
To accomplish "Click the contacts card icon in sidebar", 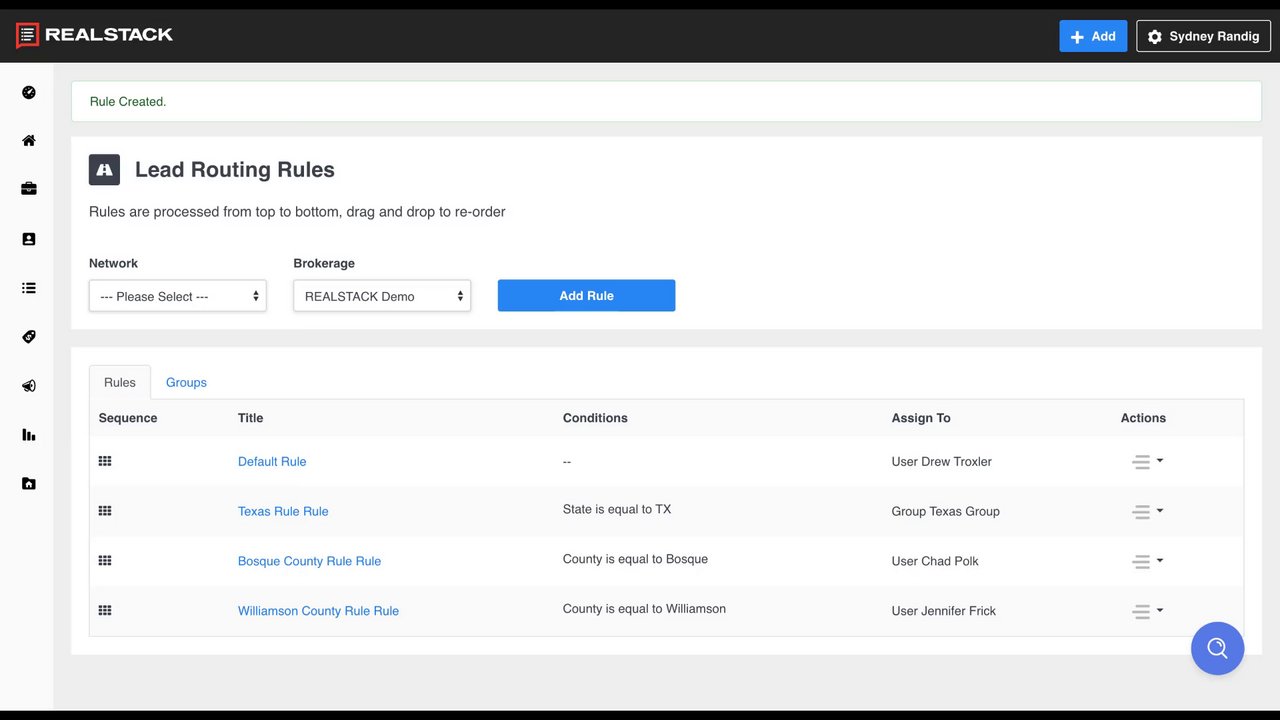I will (x=29, y=239).
